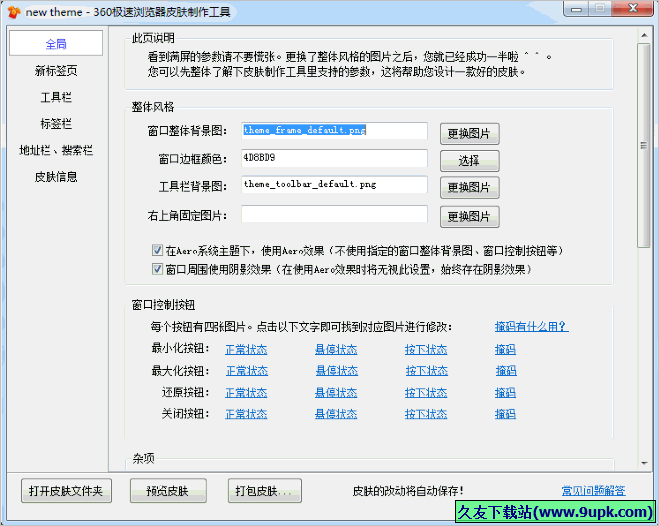
Task: Open 还原按钮 按下状态 image link
Action: [x=426, y=393]
